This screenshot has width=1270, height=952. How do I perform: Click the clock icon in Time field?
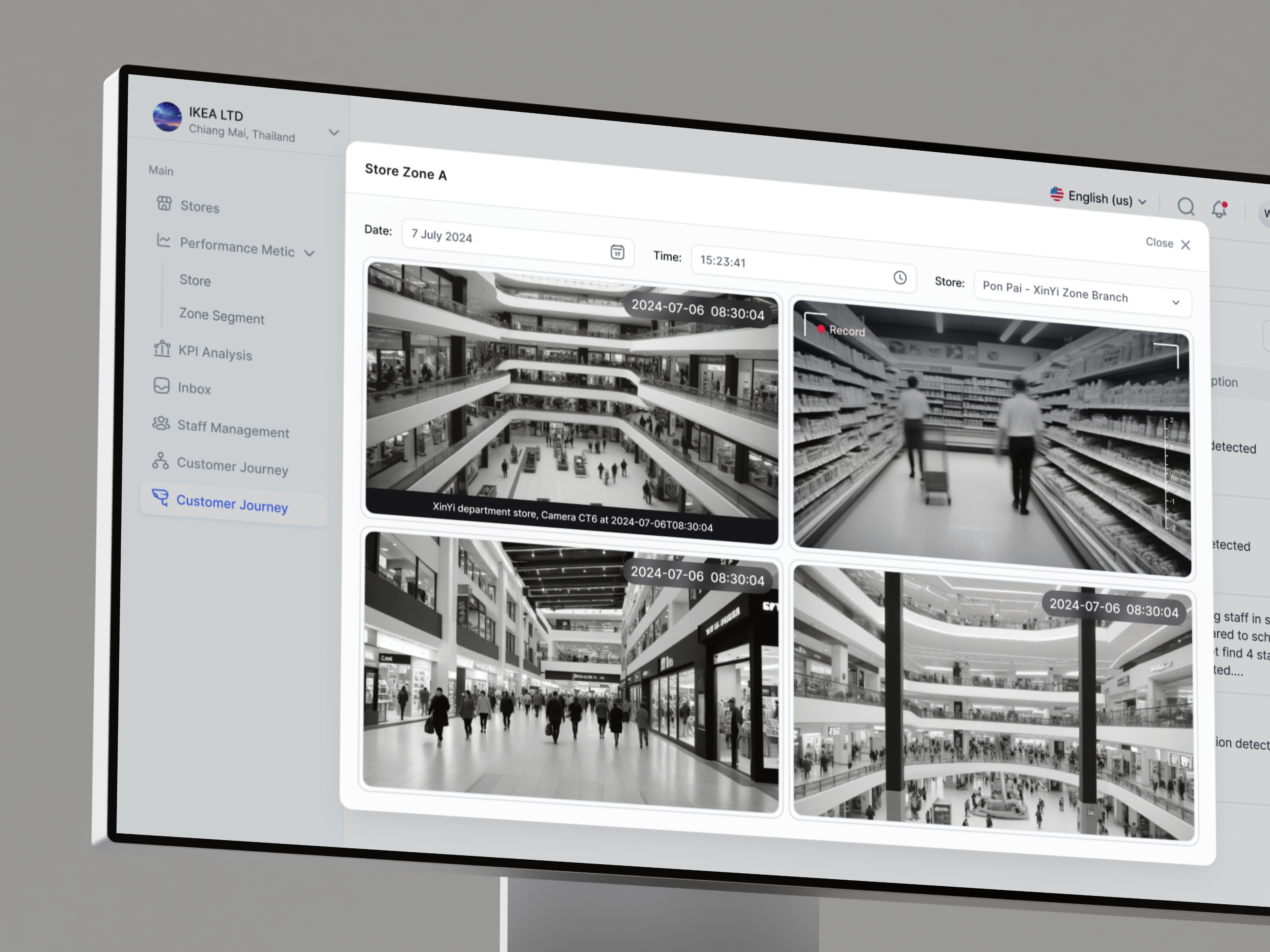899,278
